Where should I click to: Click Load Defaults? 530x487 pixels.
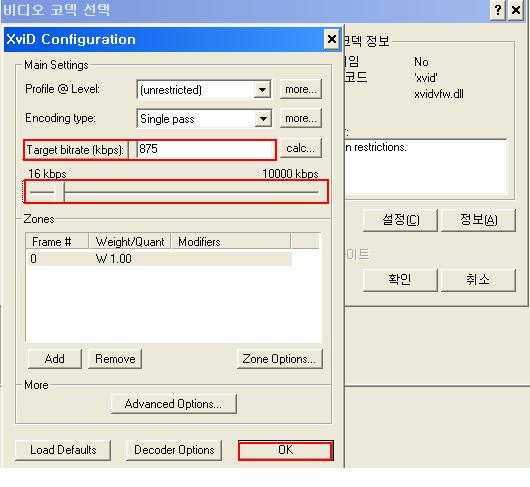click(x=63, y=450)
